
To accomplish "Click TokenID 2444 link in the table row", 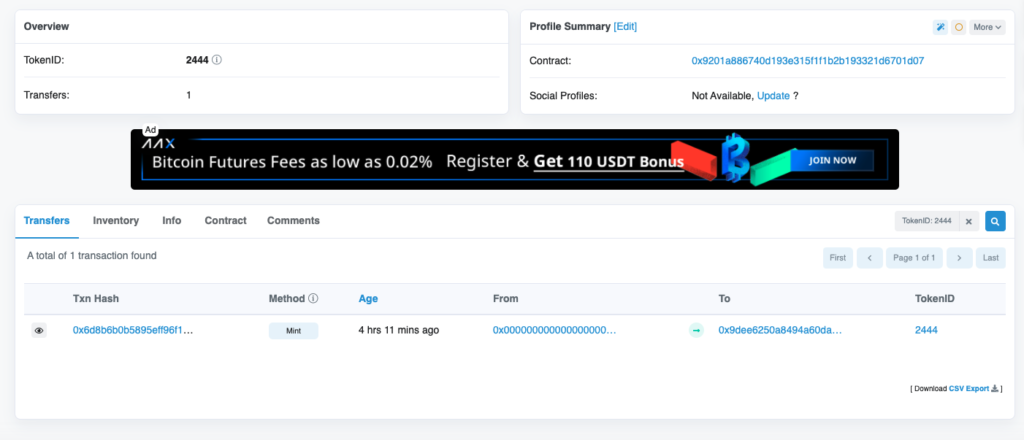I will 926,330.
